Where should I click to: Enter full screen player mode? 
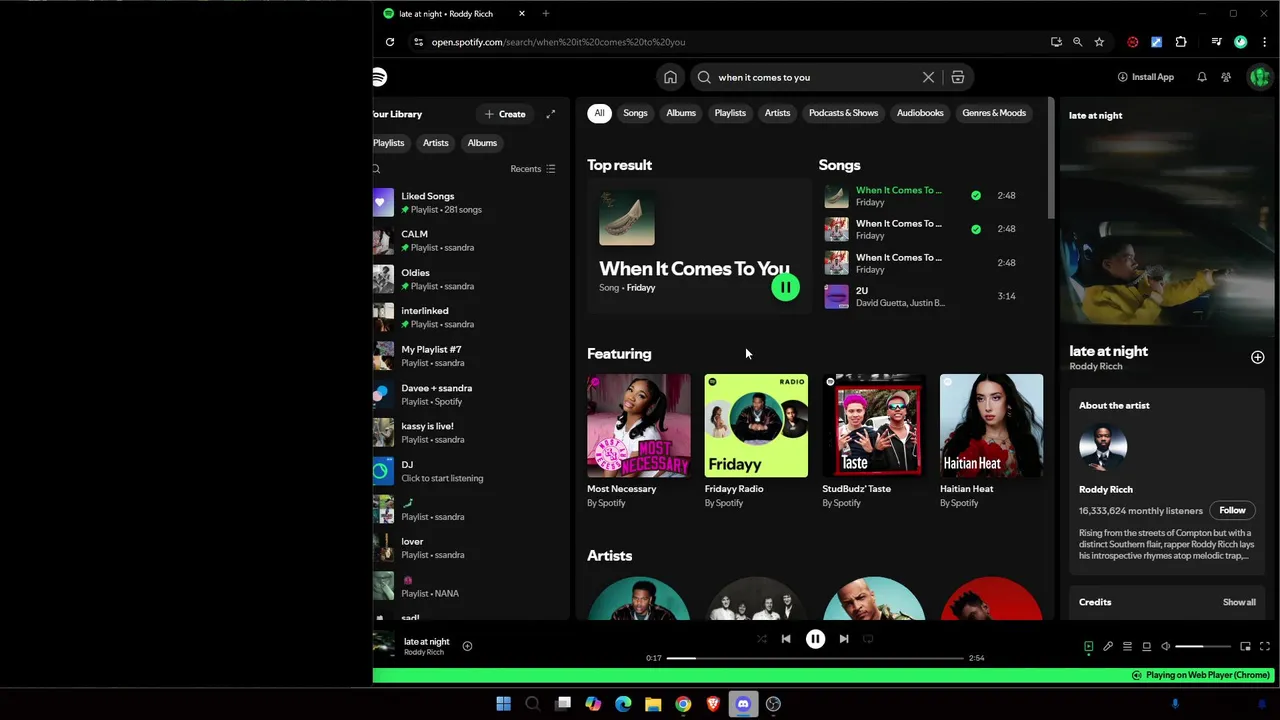pyautogui.click(x=1265, y=647)
